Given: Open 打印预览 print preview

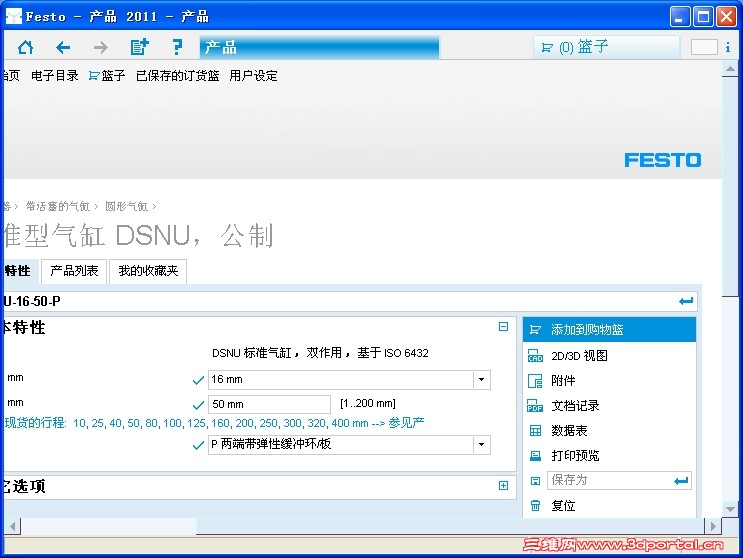Looking at the screenshot, I should [x=575, y=456].
